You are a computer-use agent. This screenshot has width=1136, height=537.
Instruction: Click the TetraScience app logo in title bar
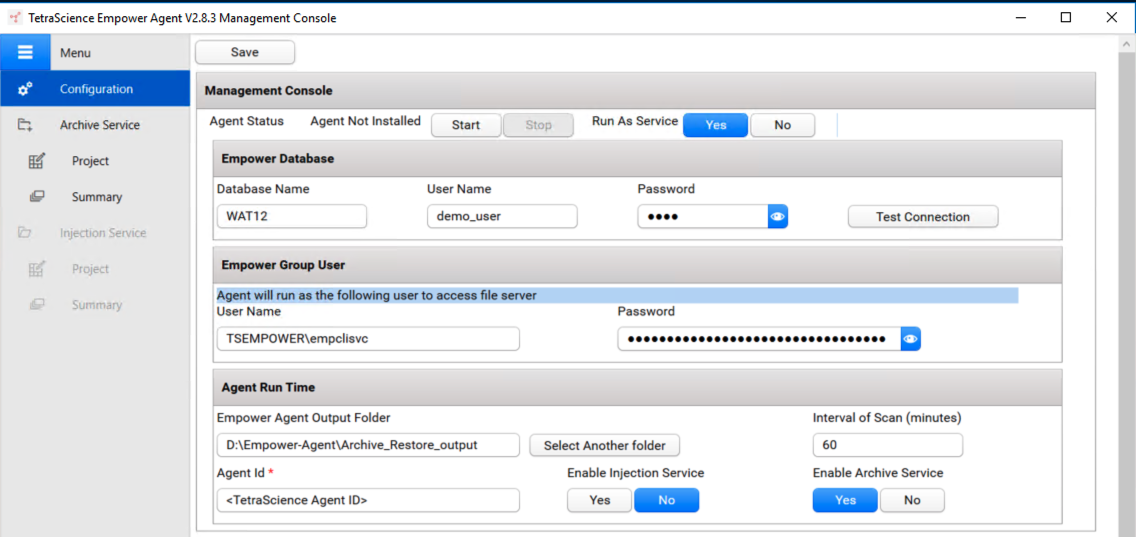(x=14, y=18)
